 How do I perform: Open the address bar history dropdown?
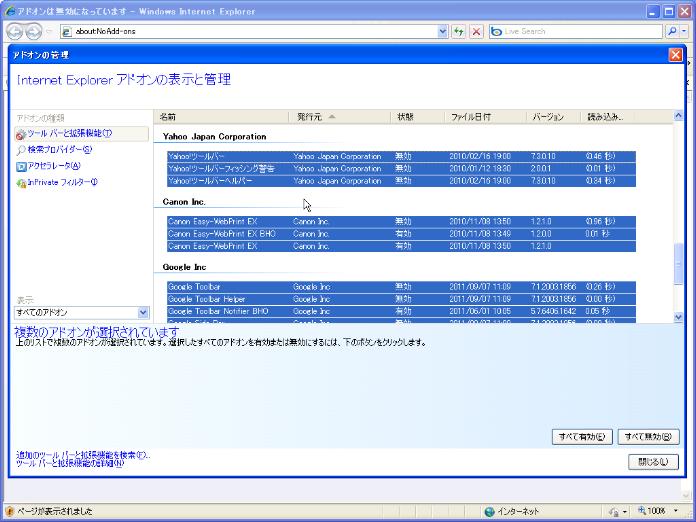[x=443, y=32]
